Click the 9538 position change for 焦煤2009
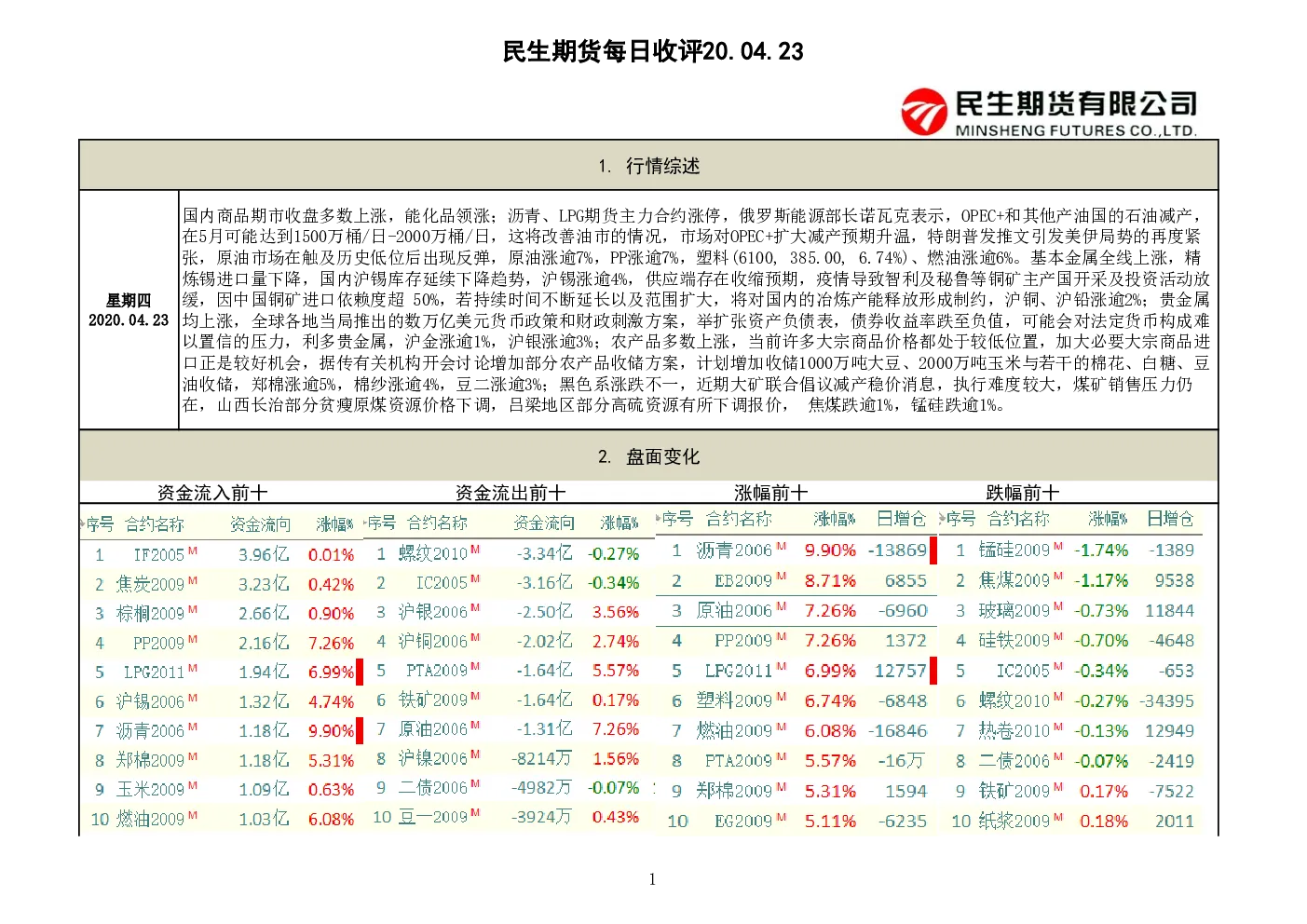This screenshot has width=1307, height=924. [x=1174, y=580]
